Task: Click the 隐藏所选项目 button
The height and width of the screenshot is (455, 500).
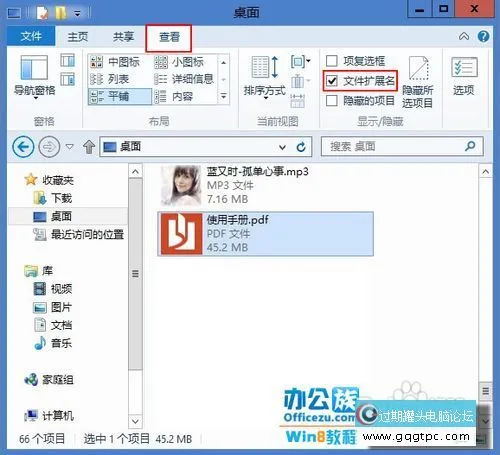Action: [x=418, y=82]
